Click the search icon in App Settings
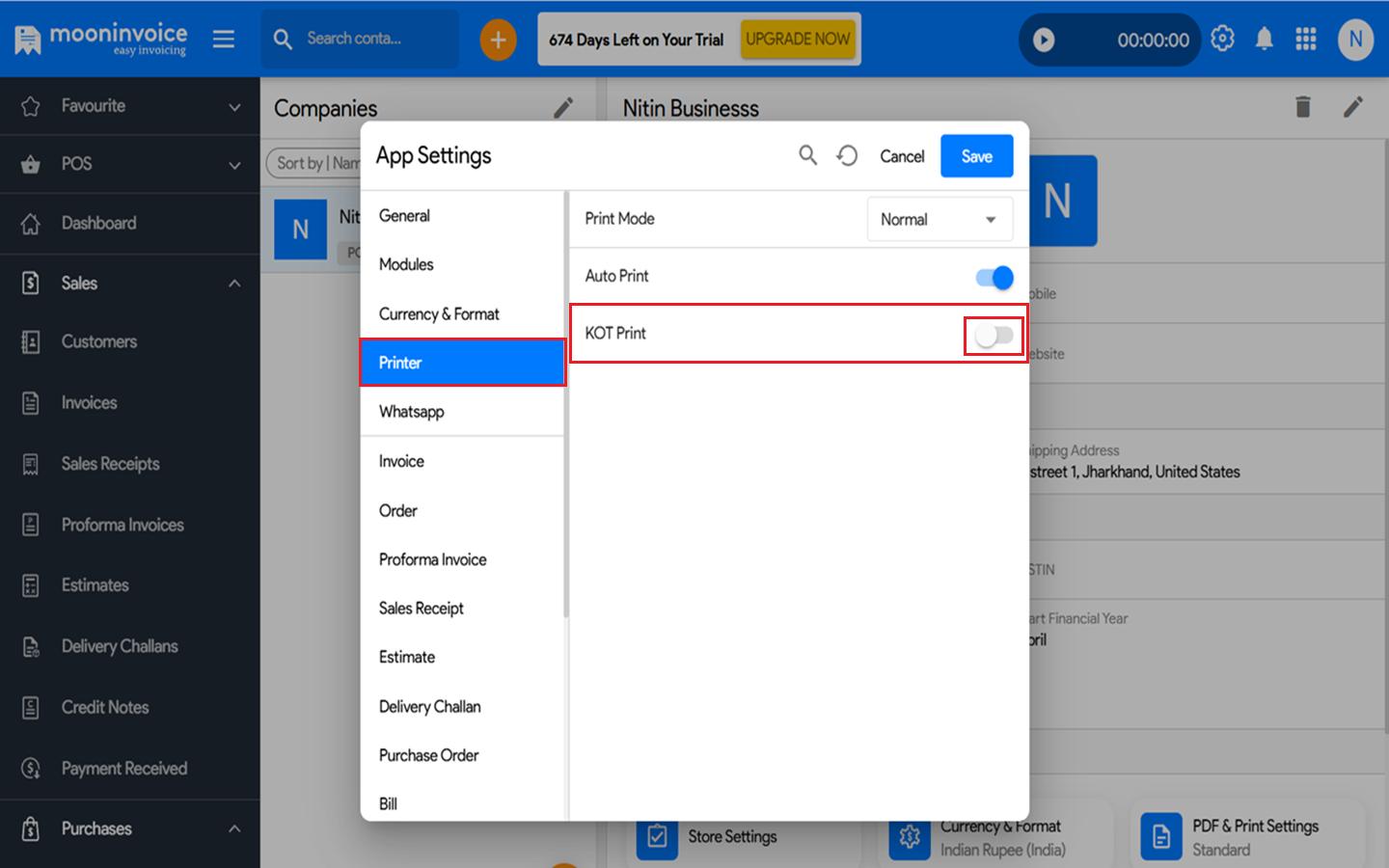The width and height of the screenshot is (1389, 868). pyautogui.click(x=808, y=155)
